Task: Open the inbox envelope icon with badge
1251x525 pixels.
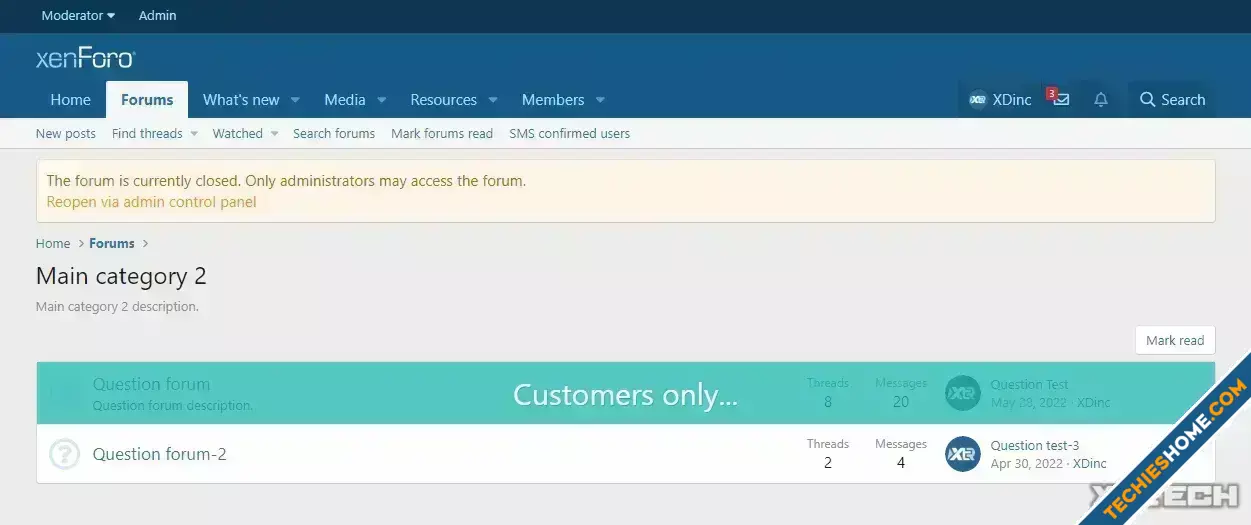Action: (1061, 100)
